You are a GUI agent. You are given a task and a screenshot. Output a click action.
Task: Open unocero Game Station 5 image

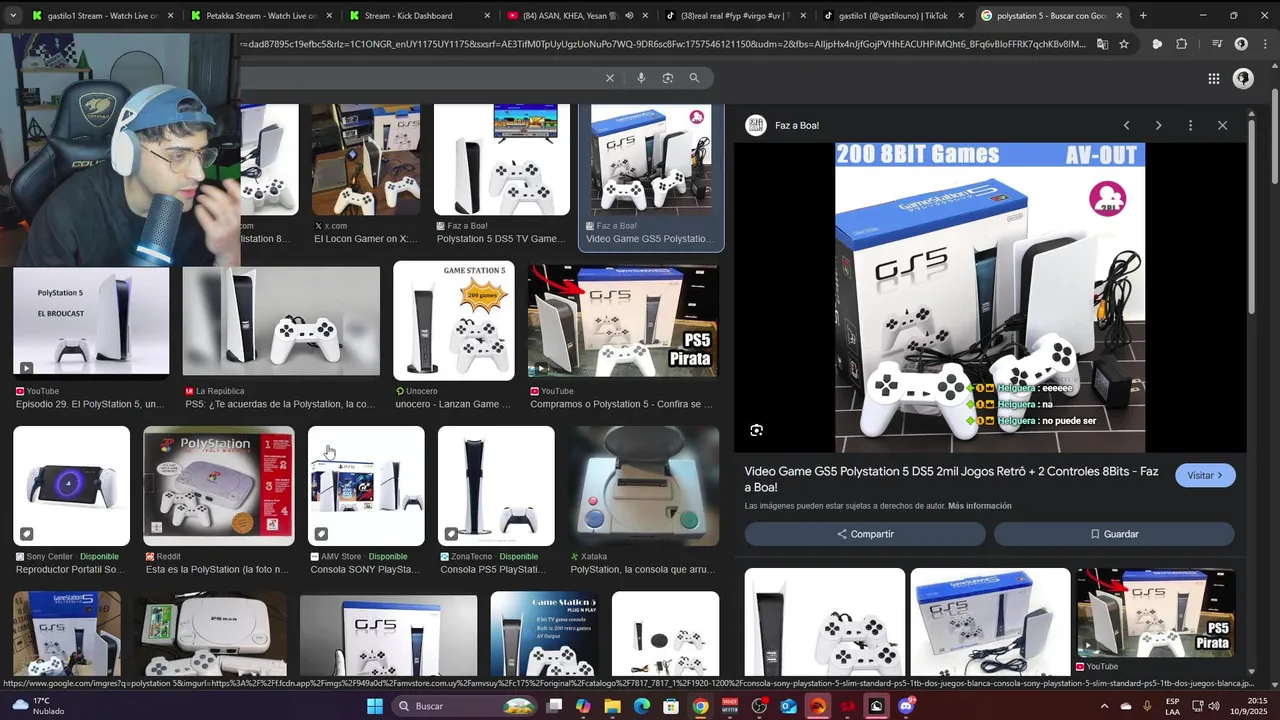454,321
